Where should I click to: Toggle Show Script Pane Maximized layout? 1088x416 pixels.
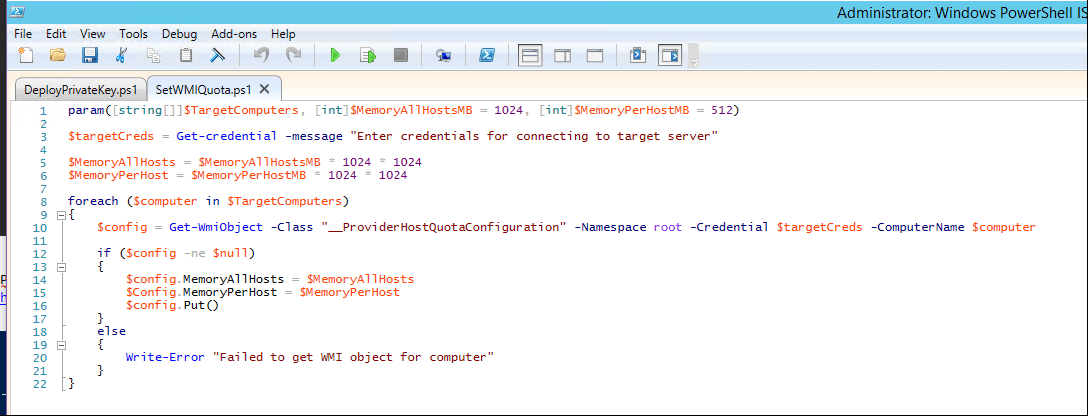(x=594, y=56)
